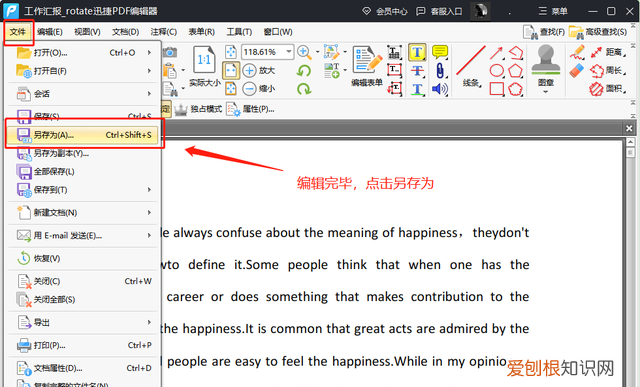
Task: Select the sound annotation speaker tool
Action: tap(440, 89)
